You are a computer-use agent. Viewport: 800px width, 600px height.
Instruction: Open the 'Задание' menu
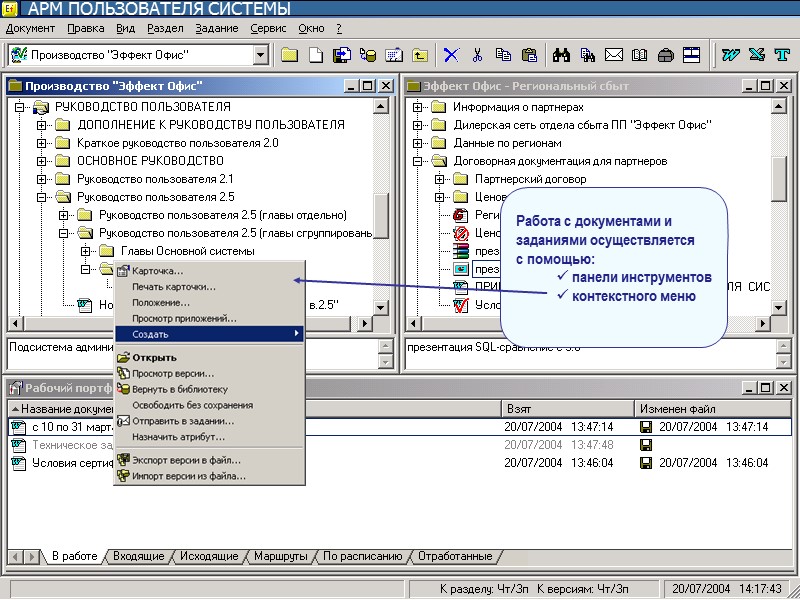(217, 29)
